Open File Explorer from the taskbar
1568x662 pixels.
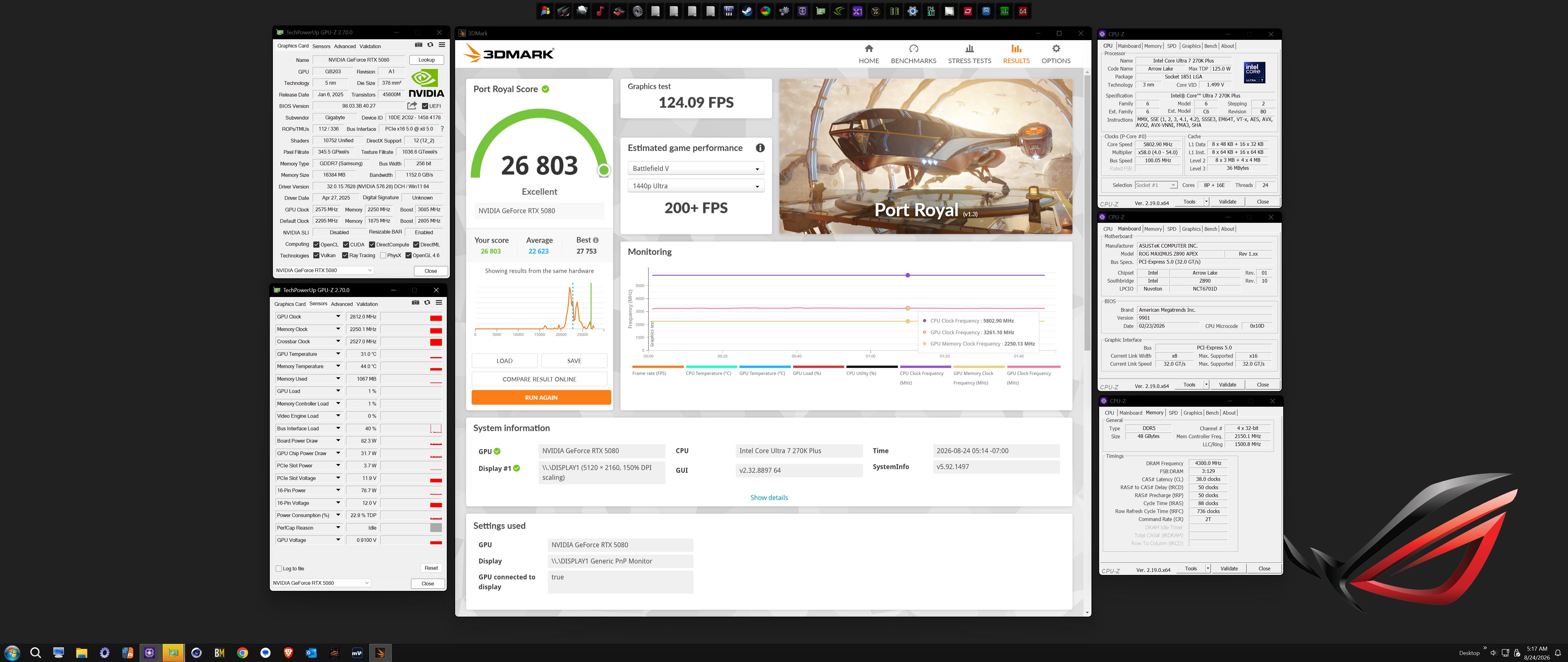[x=81, y=653]
